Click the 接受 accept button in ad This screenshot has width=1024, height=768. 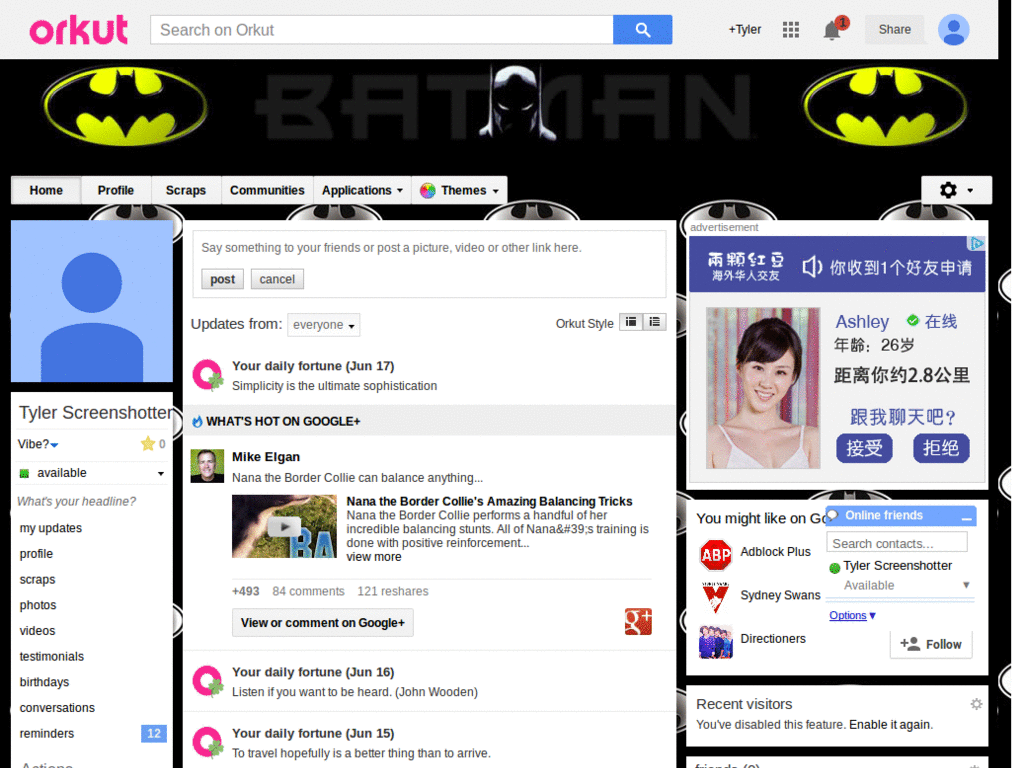864,448
